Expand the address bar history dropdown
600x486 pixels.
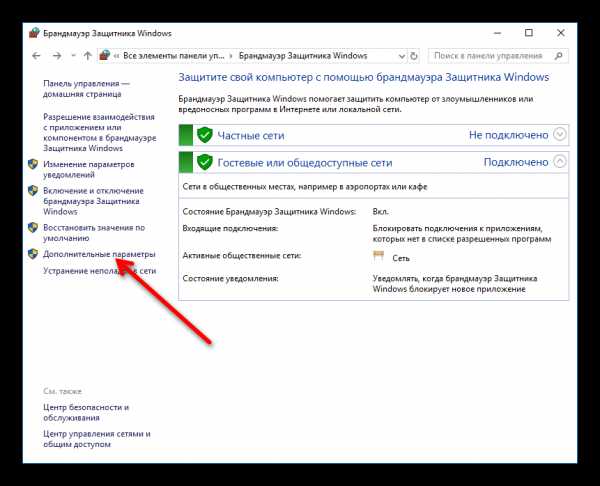click(401, 56)
